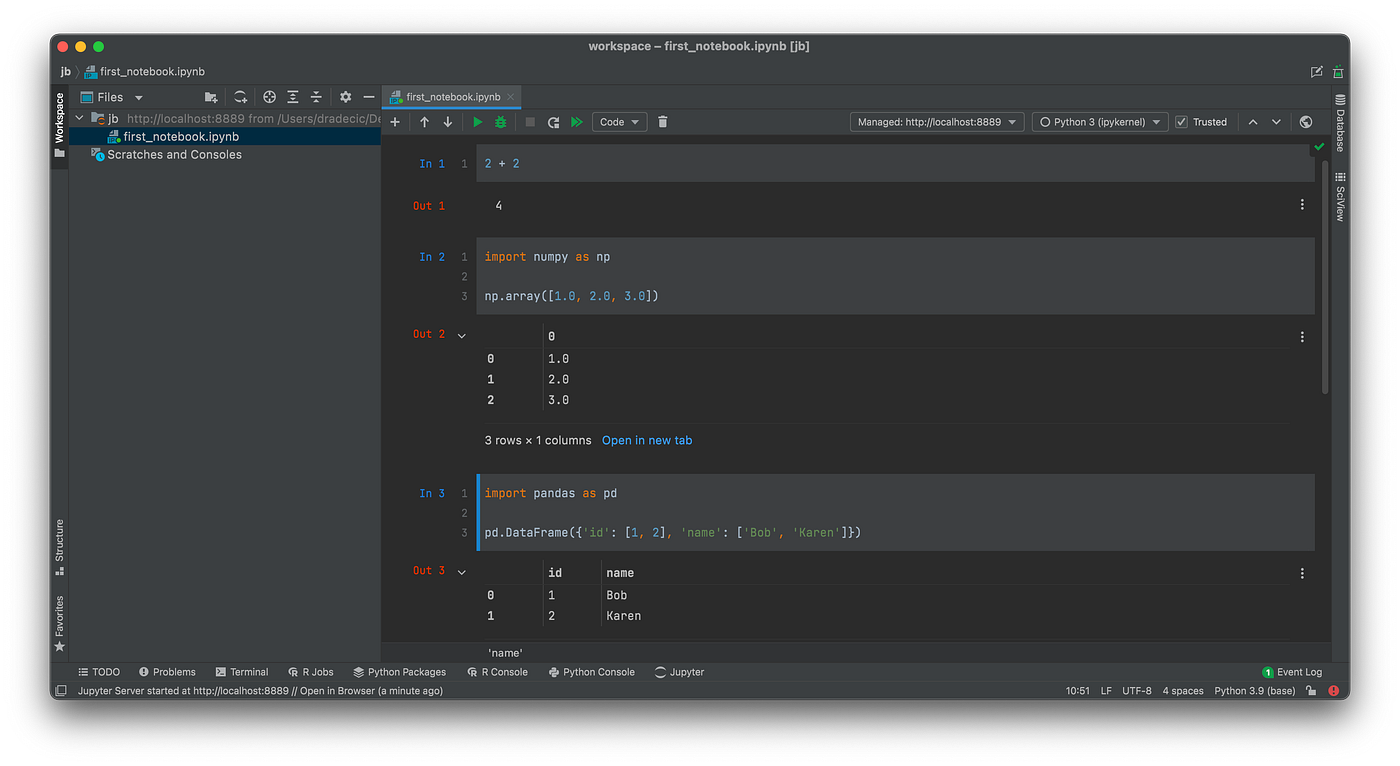Open the Code cell type dropdown
The width and height of the screenshot is (1400, 766).
click(619, 121)
